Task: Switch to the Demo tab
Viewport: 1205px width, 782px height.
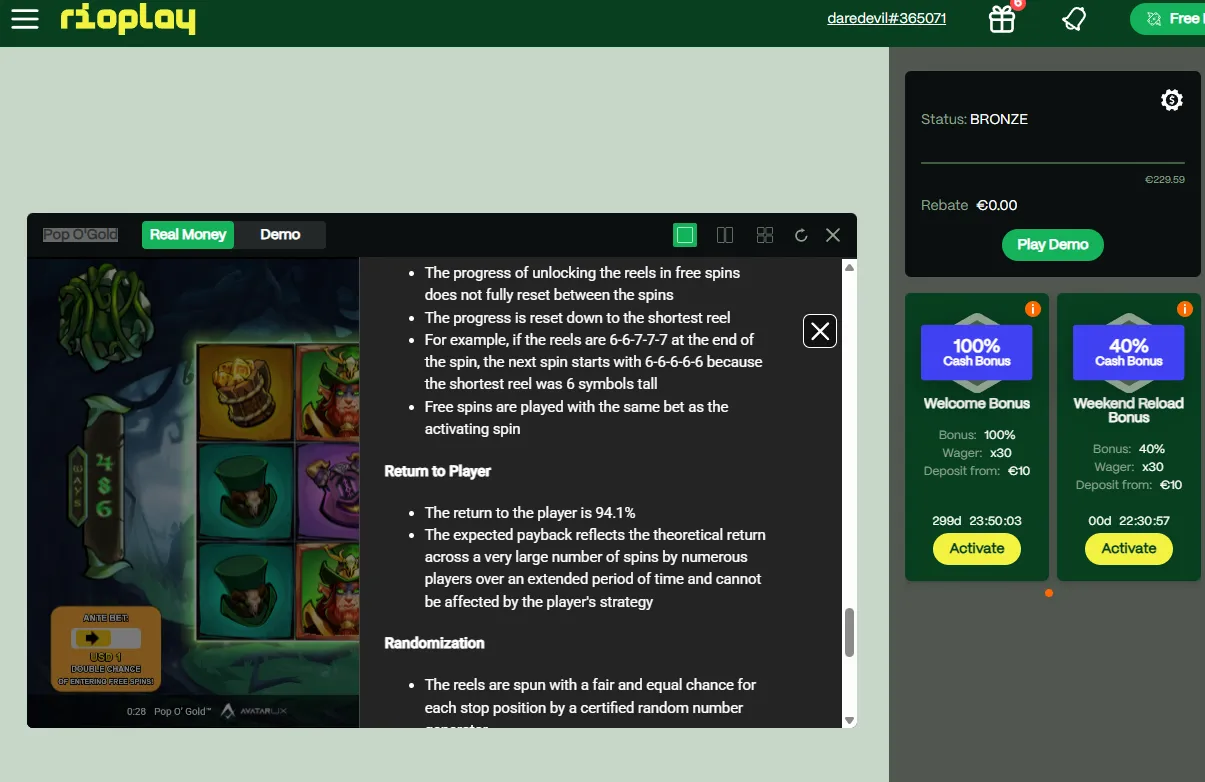Action: click(280, 235)
